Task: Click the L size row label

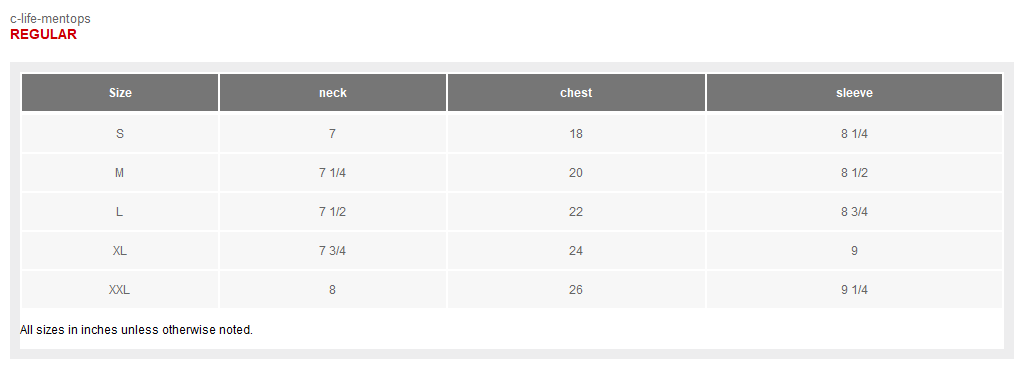Action: pyautogui.click(x=120, y=212)
